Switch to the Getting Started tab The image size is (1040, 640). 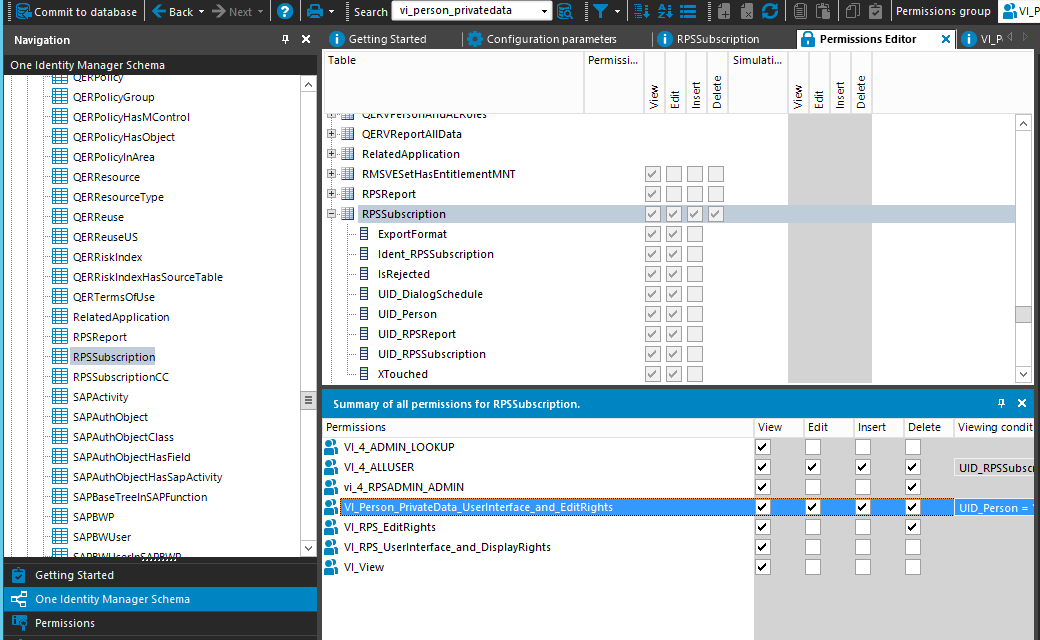tap(379, 39)
